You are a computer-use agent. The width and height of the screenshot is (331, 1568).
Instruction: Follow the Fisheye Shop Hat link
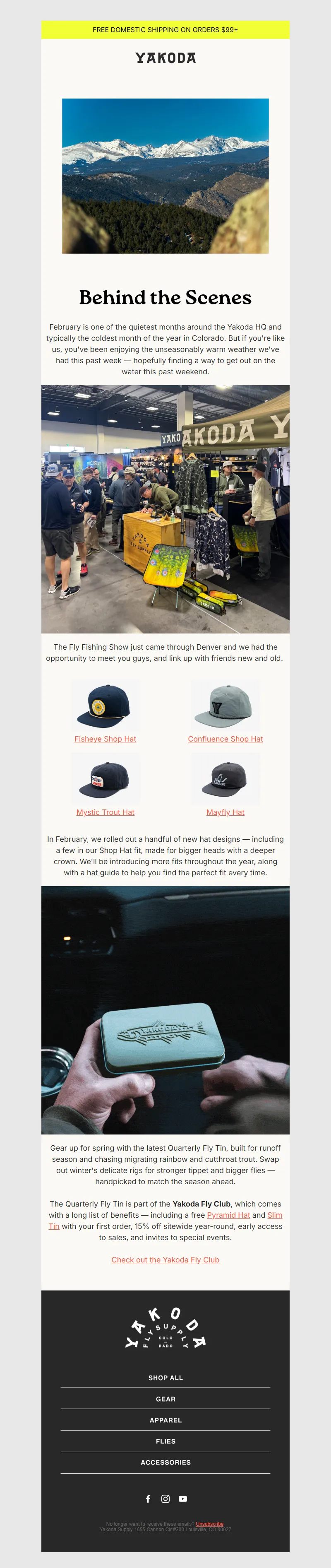[x=105, y=739]
